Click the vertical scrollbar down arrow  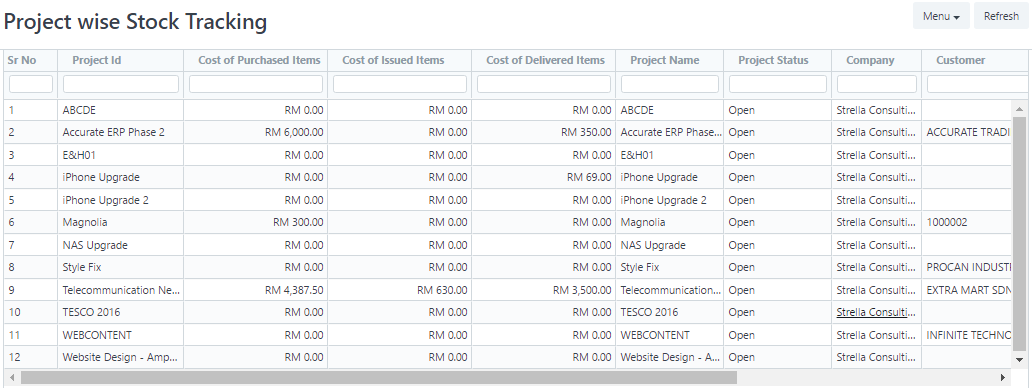tap(1019, 359)
